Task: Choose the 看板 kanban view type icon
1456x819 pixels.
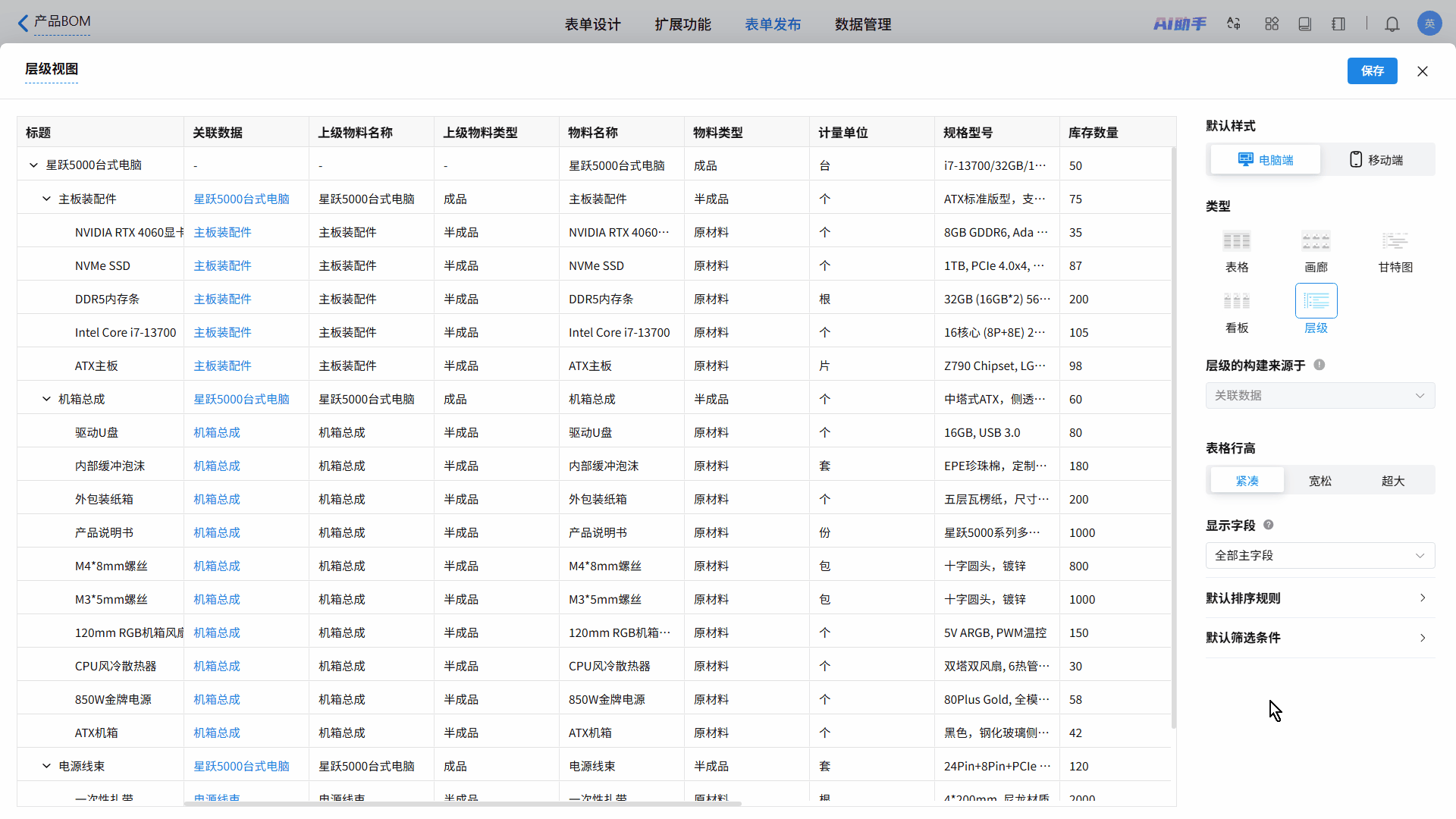Action: 1236,302
